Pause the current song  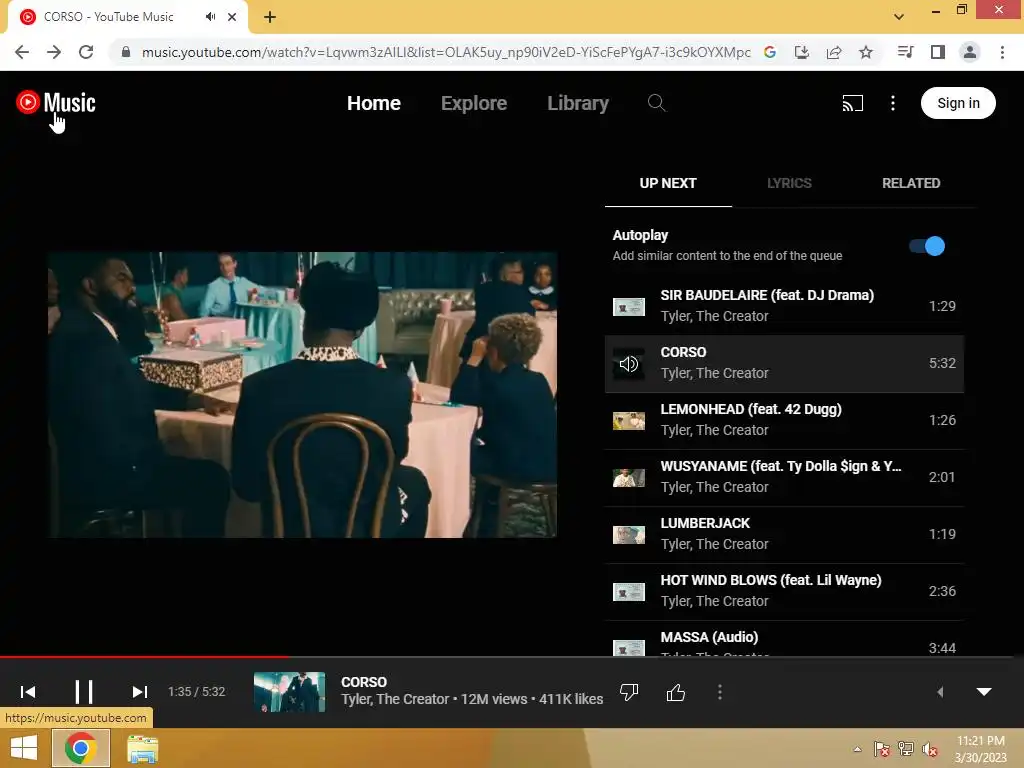(84, 692)
